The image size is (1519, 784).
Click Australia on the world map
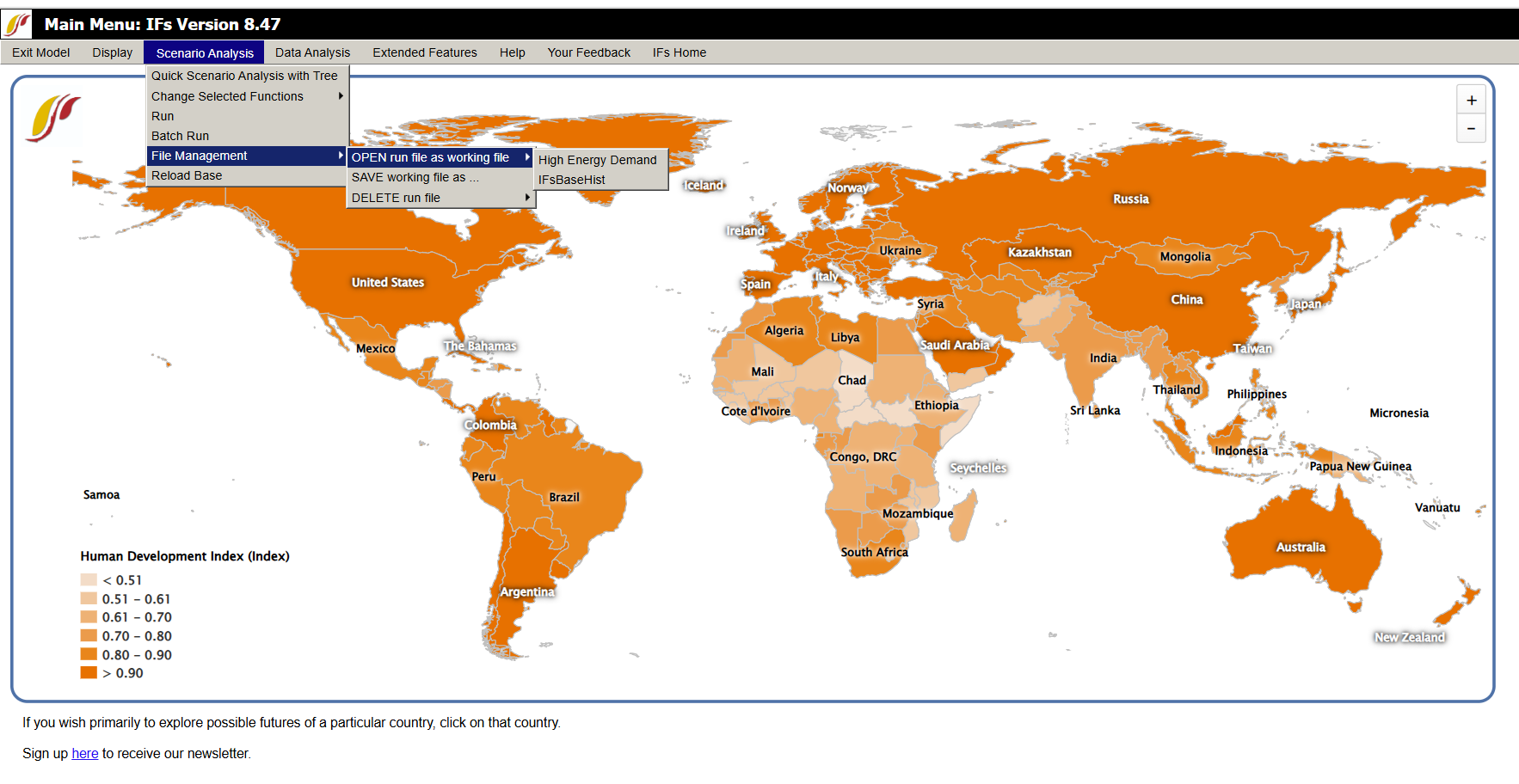pos(1300,547)
